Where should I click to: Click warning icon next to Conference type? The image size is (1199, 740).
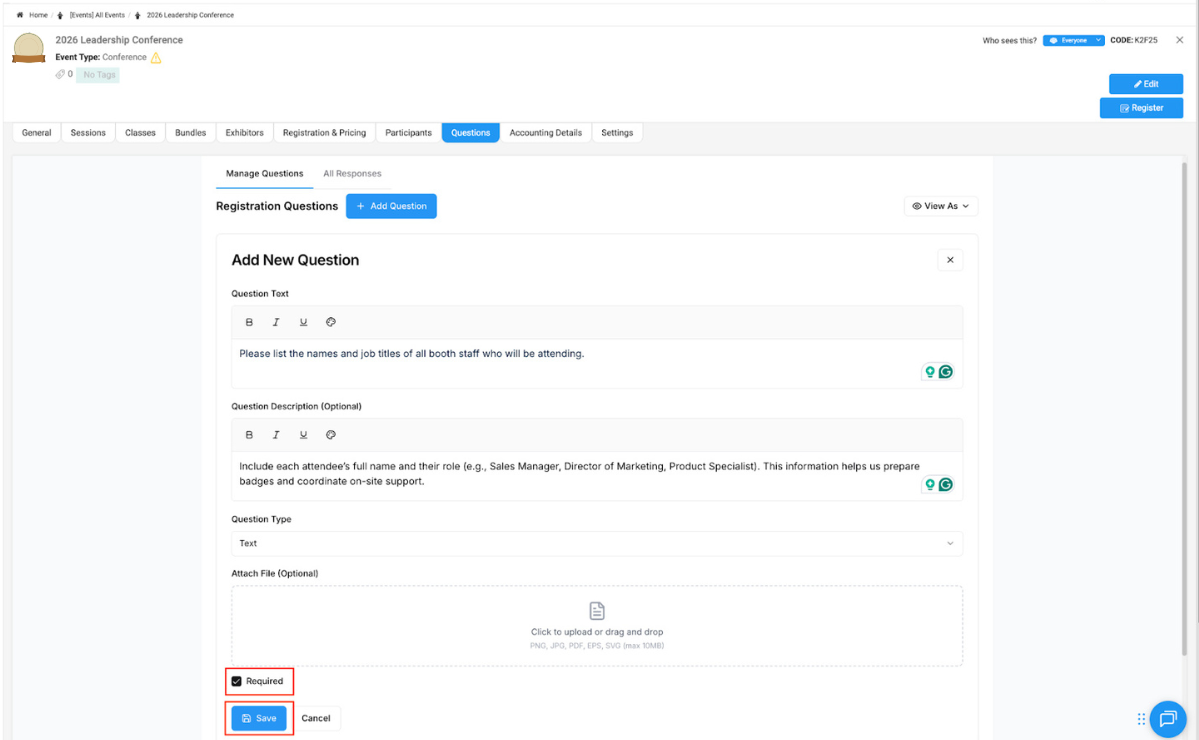pyautogui.click(x=156, y=58)
